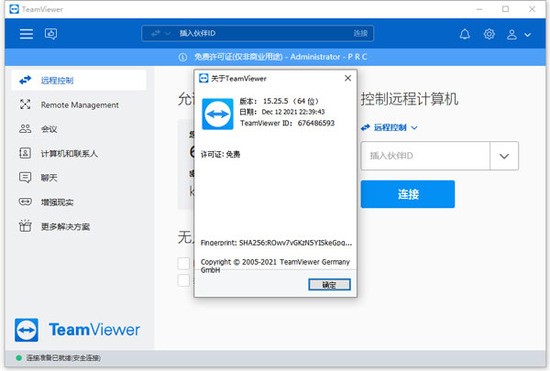The image size is (550, 371).
Task: Toggle the lower checkbox behind the About dialog
Action: coord(184,281)
